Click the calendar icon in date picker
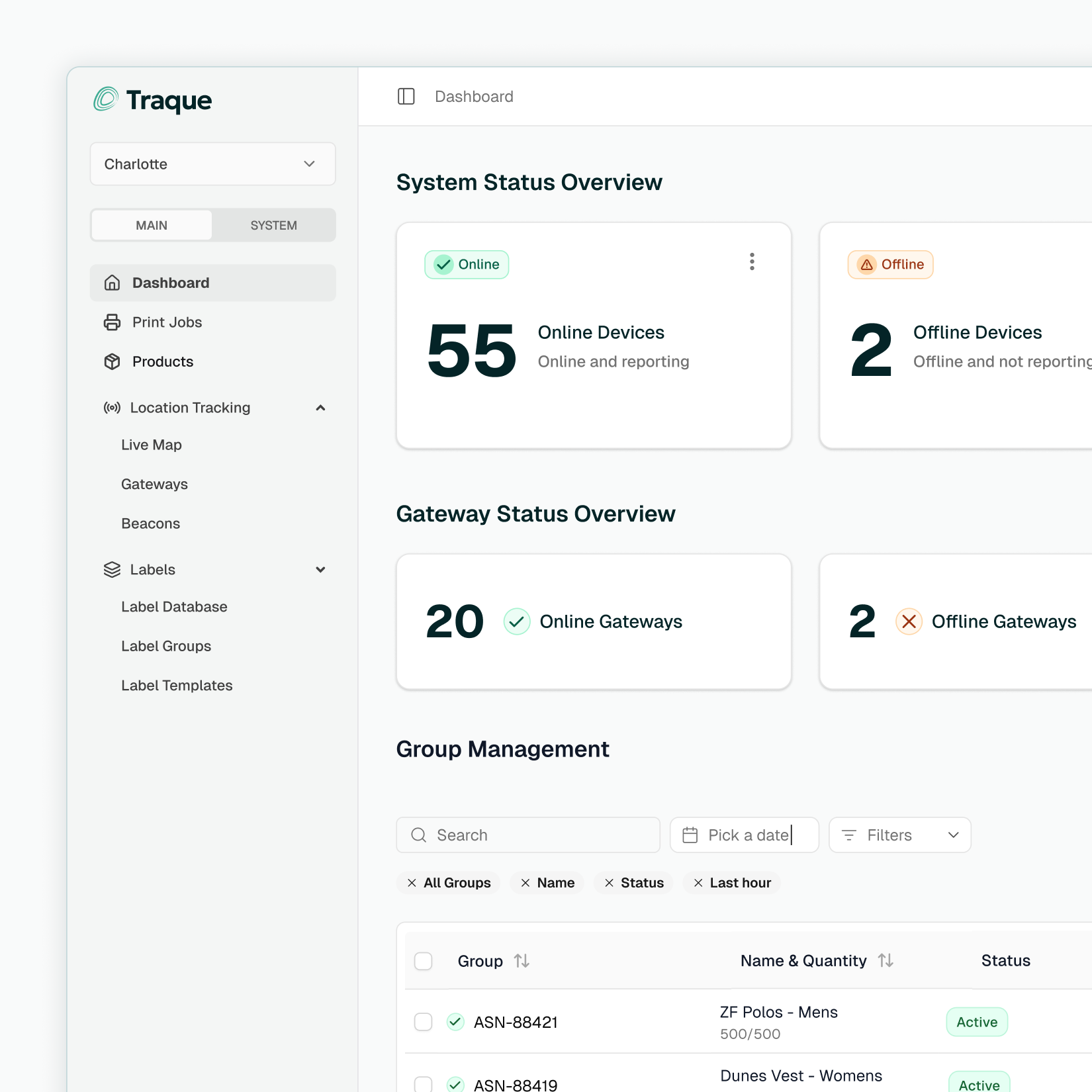The width and height of the screenshot is (1092, 1092). pos(690,835)
